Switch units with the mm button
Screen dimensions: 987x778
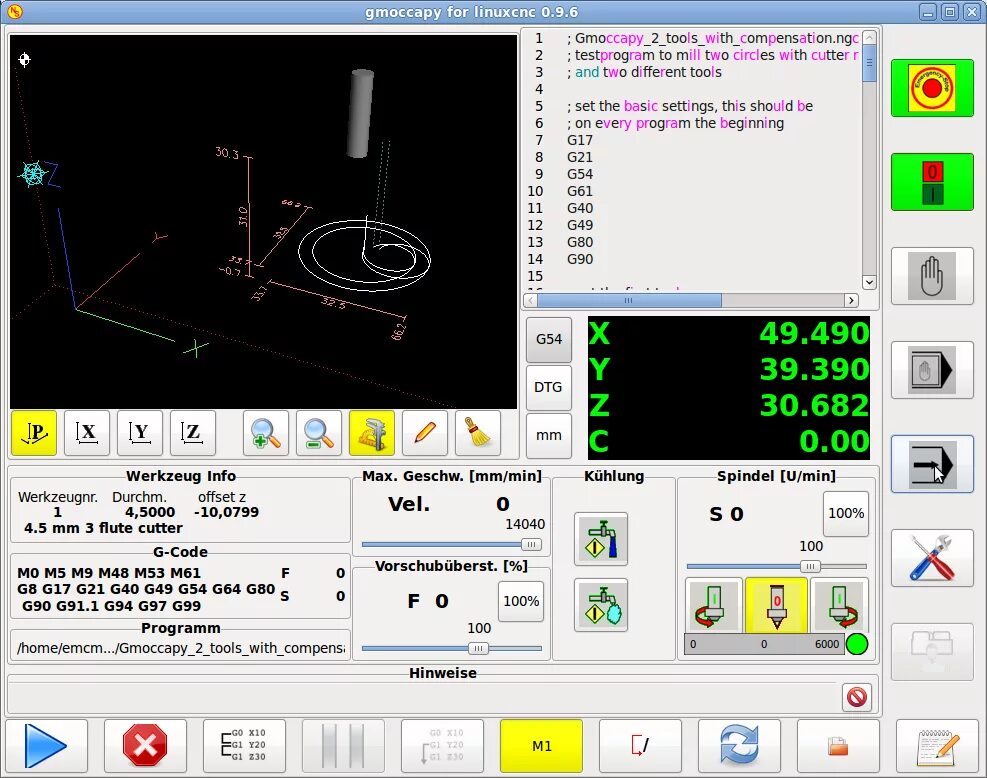(x=549, y=435)
